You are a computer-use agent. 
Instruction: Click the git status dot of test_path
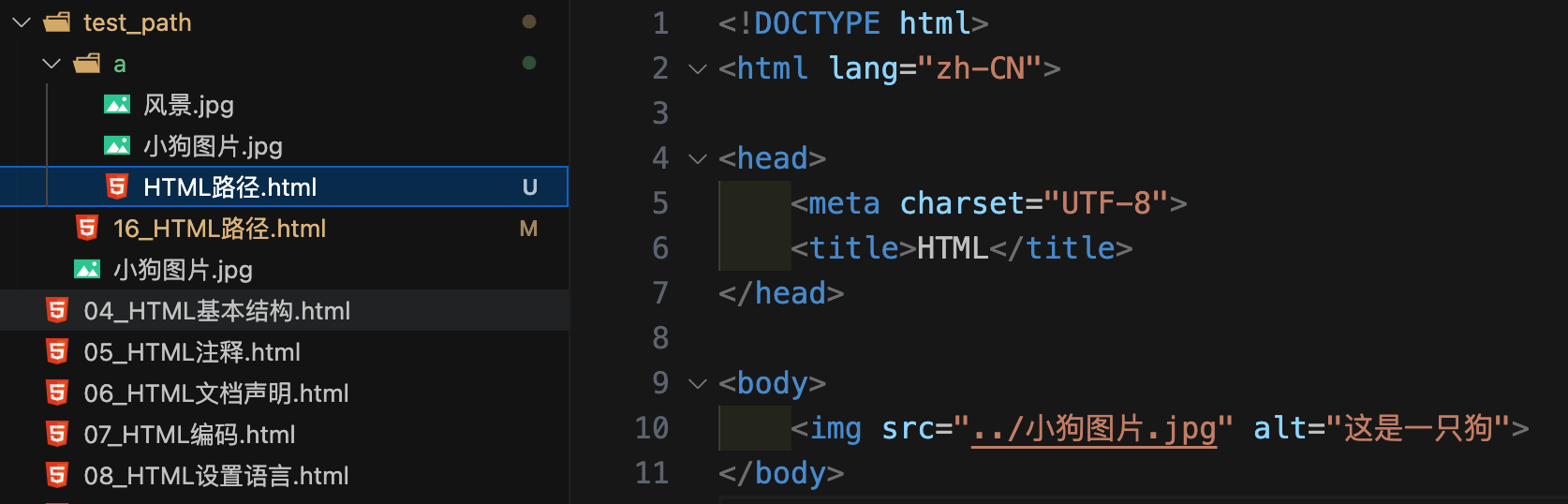tap(529, 22)
